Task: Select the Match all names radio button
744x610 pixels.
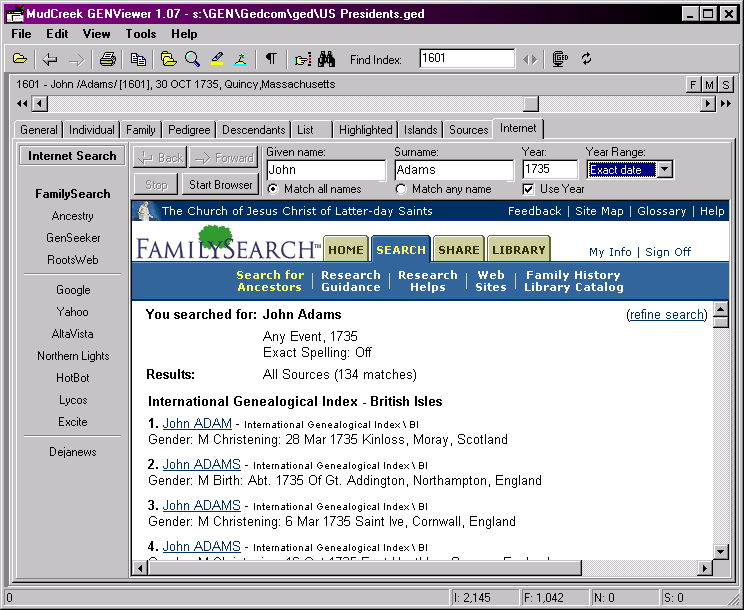Action: [x=273, y=189]
